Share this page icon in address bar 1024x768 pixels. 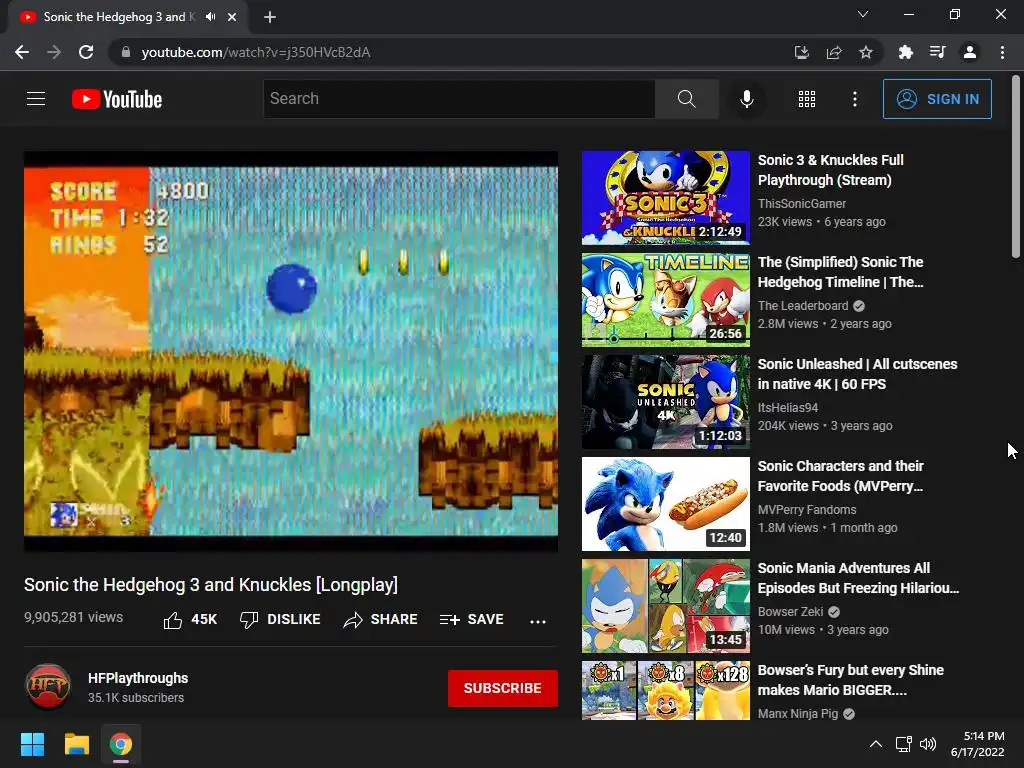(x=834, y=52)
